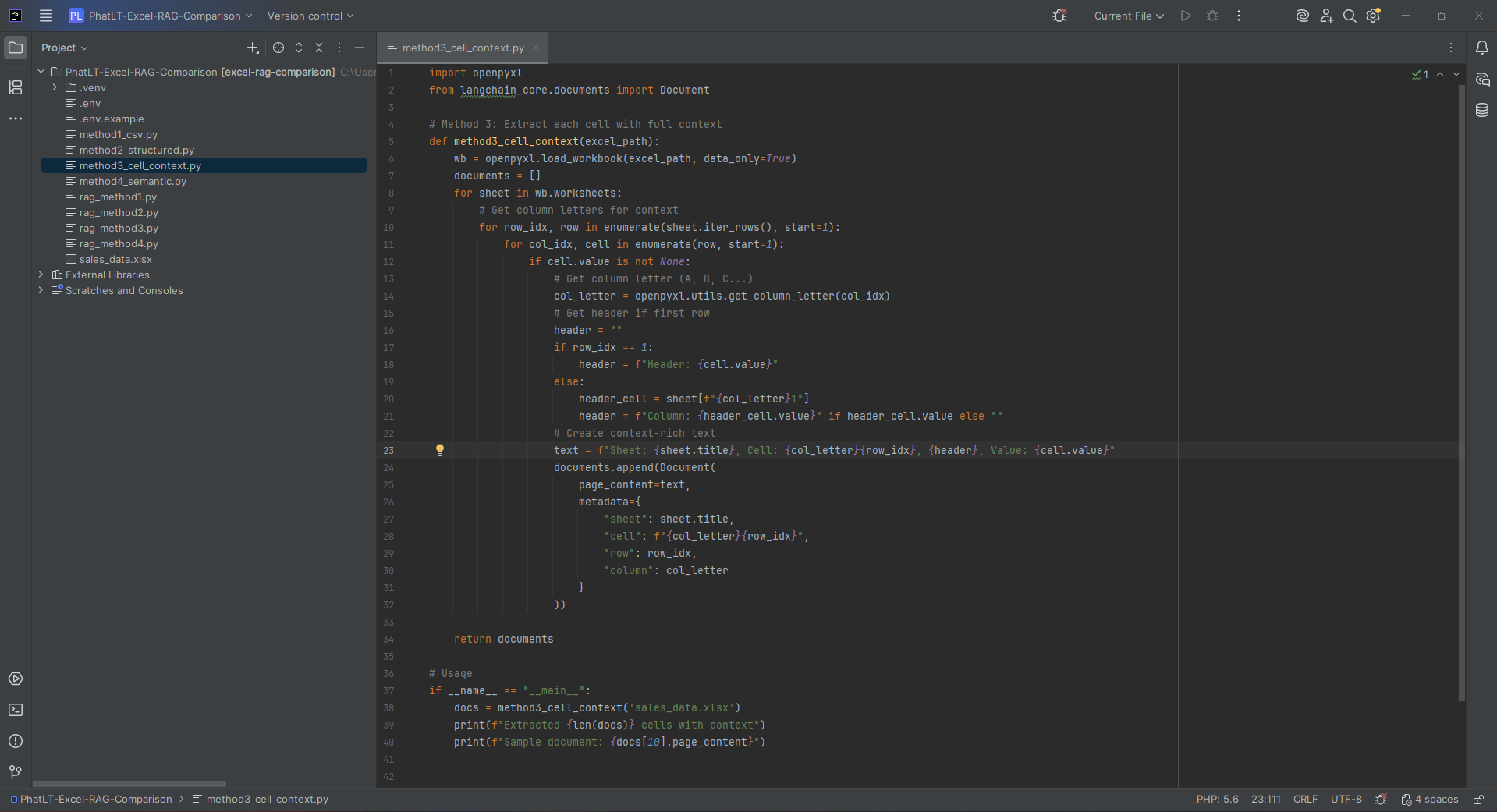Open the main hamburger menu

point(45,16)
